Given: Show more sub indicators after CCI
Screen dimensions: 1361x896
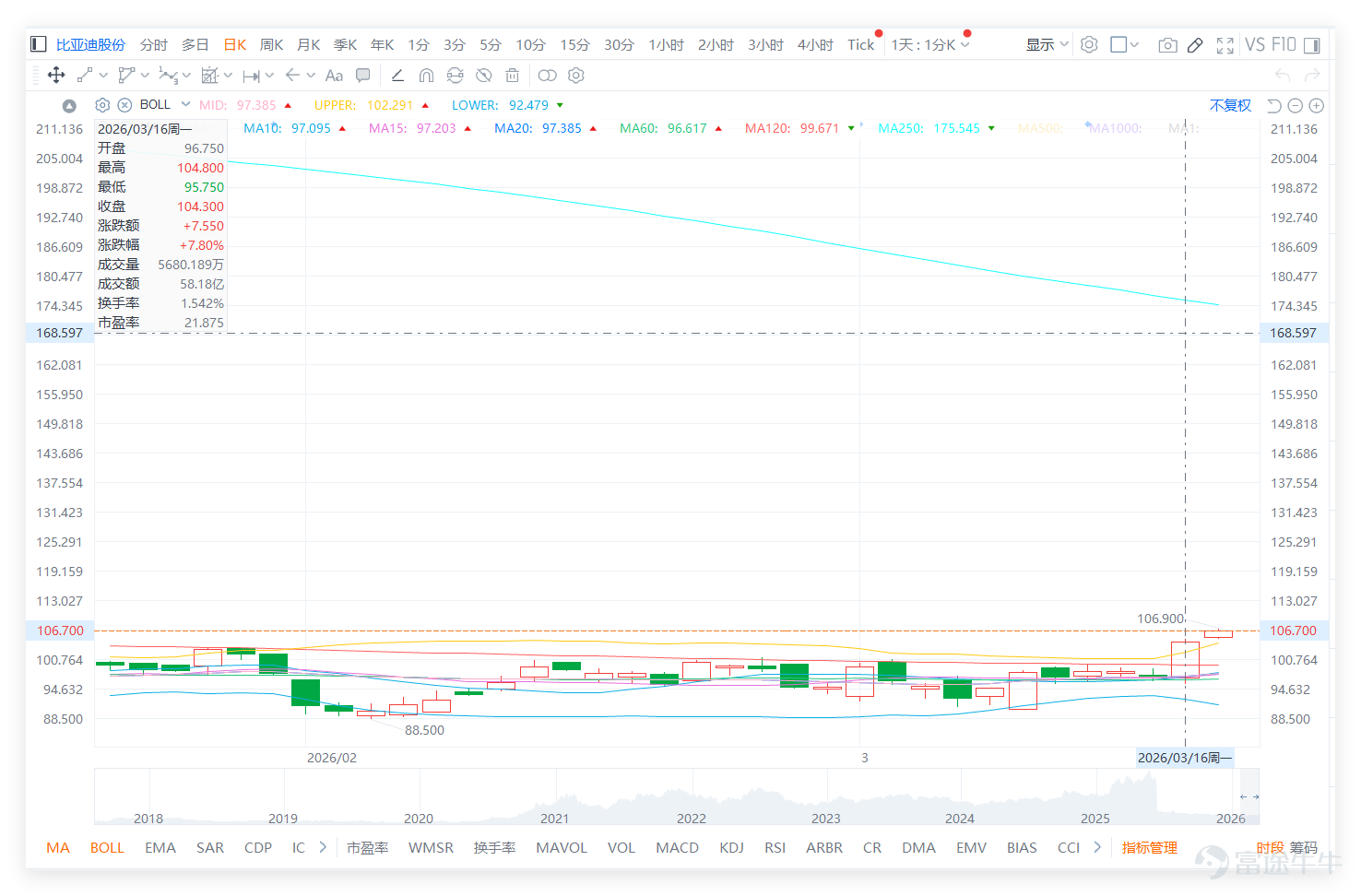Looking at the screenshot, I should pos(1097,847).
